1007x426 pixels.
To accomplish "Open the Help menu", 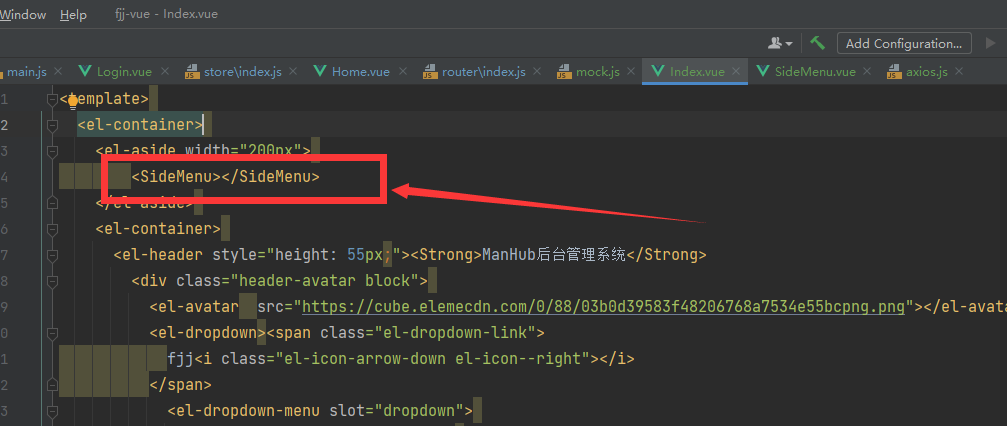I will 73,15.
